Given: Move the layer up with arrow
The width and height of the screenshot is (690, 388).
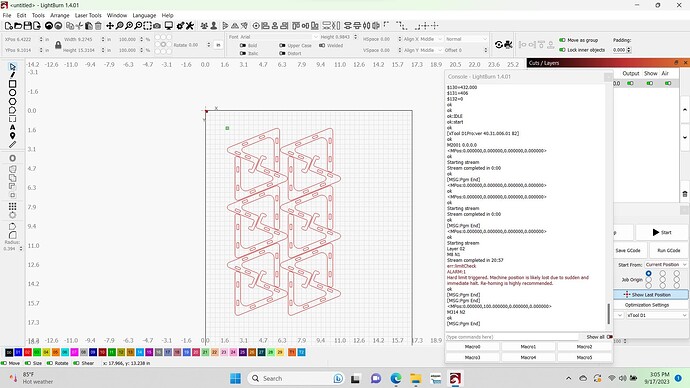Looking at the screenshot, I should (685, 110).
